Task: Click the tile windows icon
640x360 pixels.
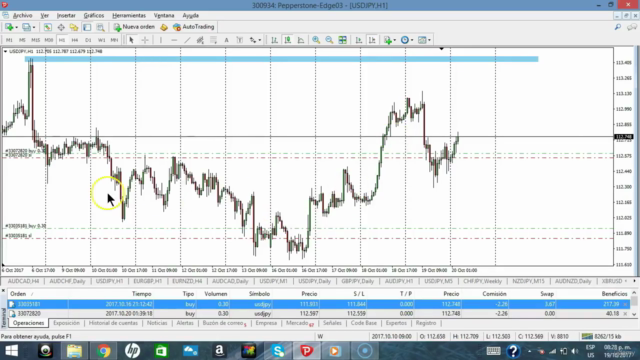Action: point(342,40)
